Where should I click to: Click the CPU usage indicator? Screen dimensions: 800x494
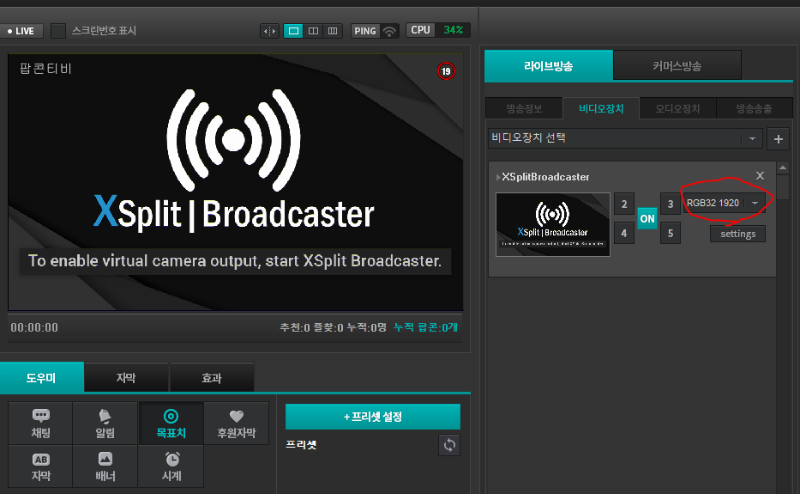click(x=438, y=30)
